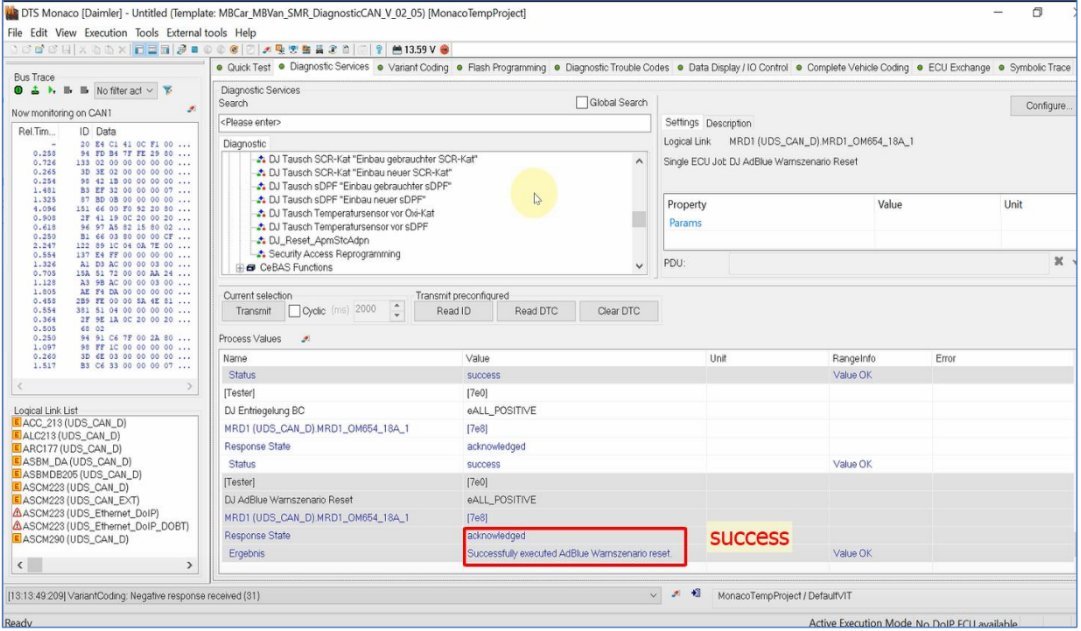The image size is (1081, 631).
Task: Open the Execution menu
Action: (x=105, y=33)
